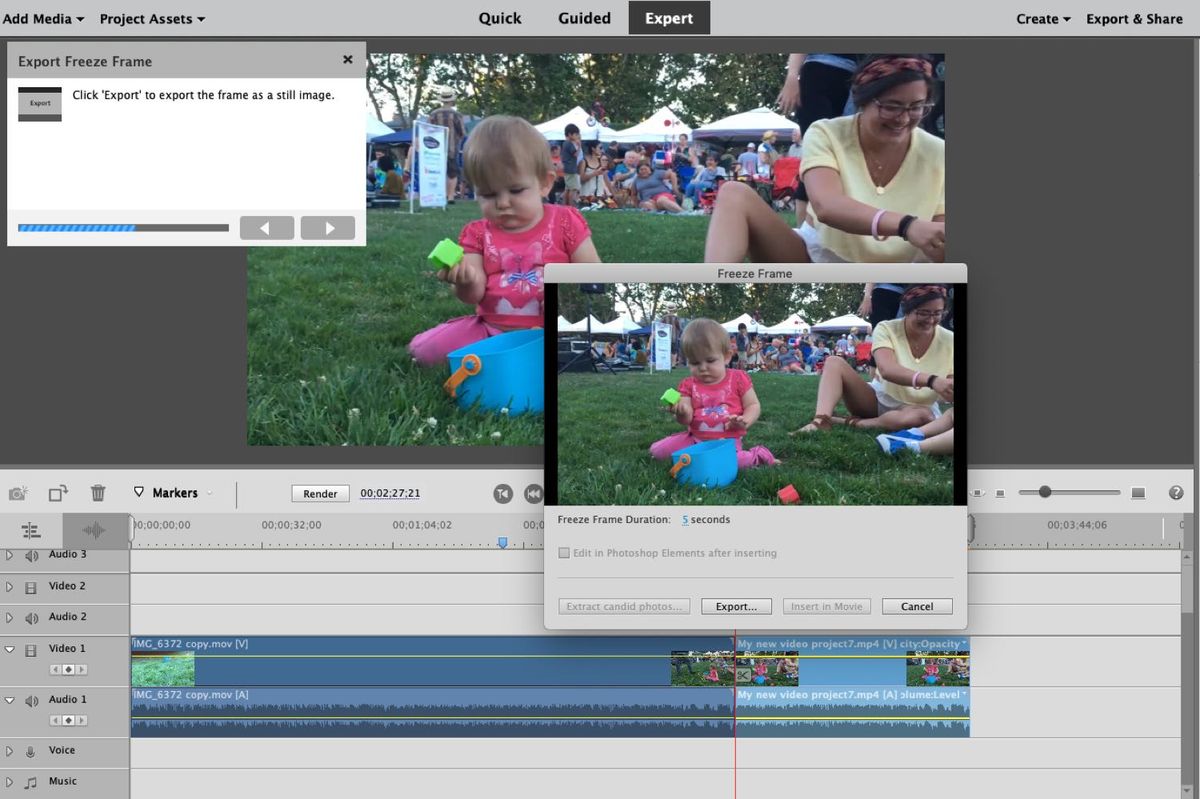Cancel the Freeze Frame dialog
This screenshot has height=799, width=1200.
coord(915,605)
